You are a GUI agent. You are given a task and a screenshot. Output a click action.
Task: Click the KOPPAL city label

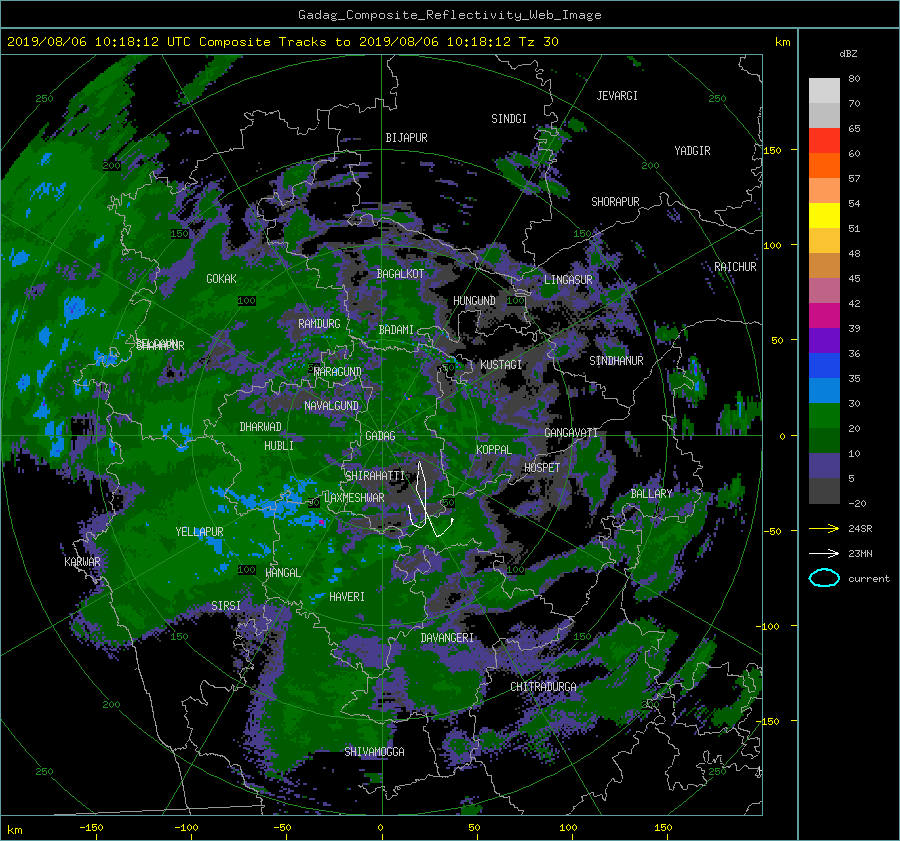click(494, 449)
